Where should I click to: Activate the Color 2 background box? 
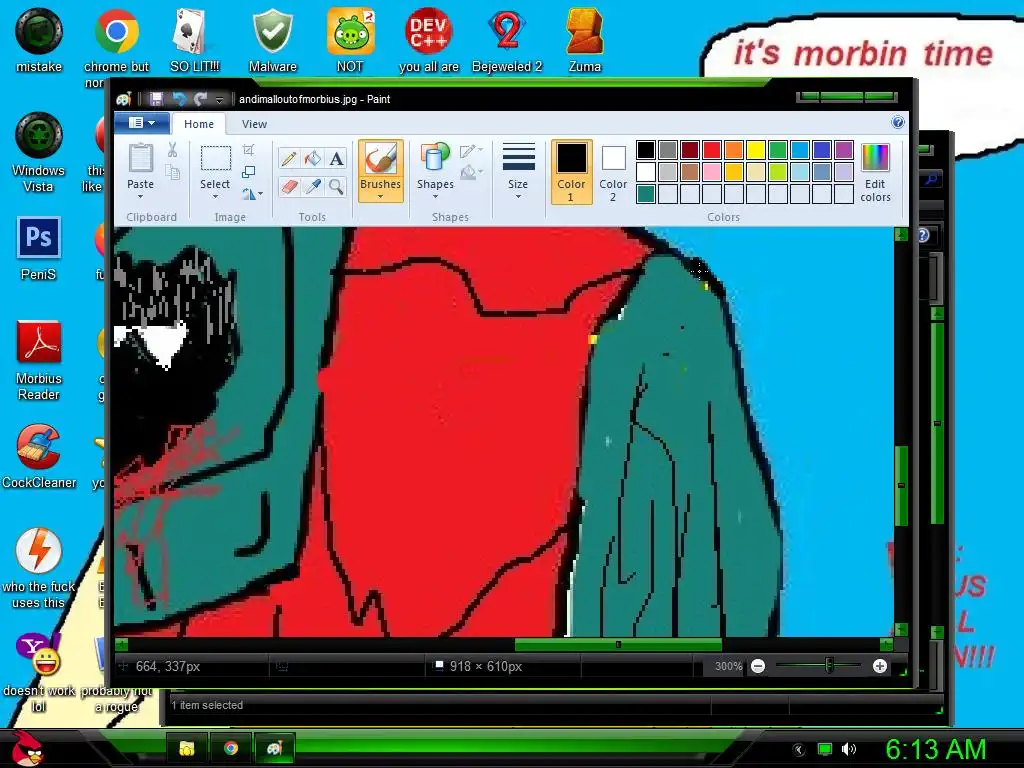tap(613, 172)
